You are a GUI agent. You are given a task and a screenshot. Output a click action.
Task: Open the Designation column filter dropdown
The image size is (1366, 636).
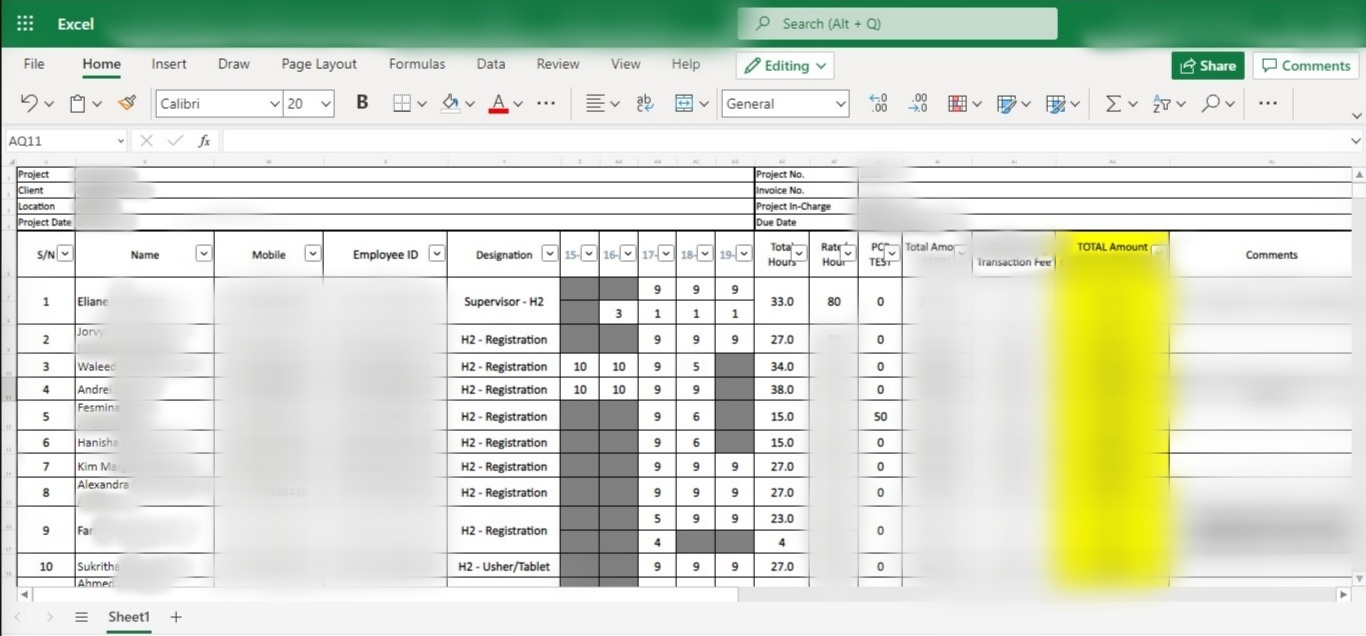549,254
